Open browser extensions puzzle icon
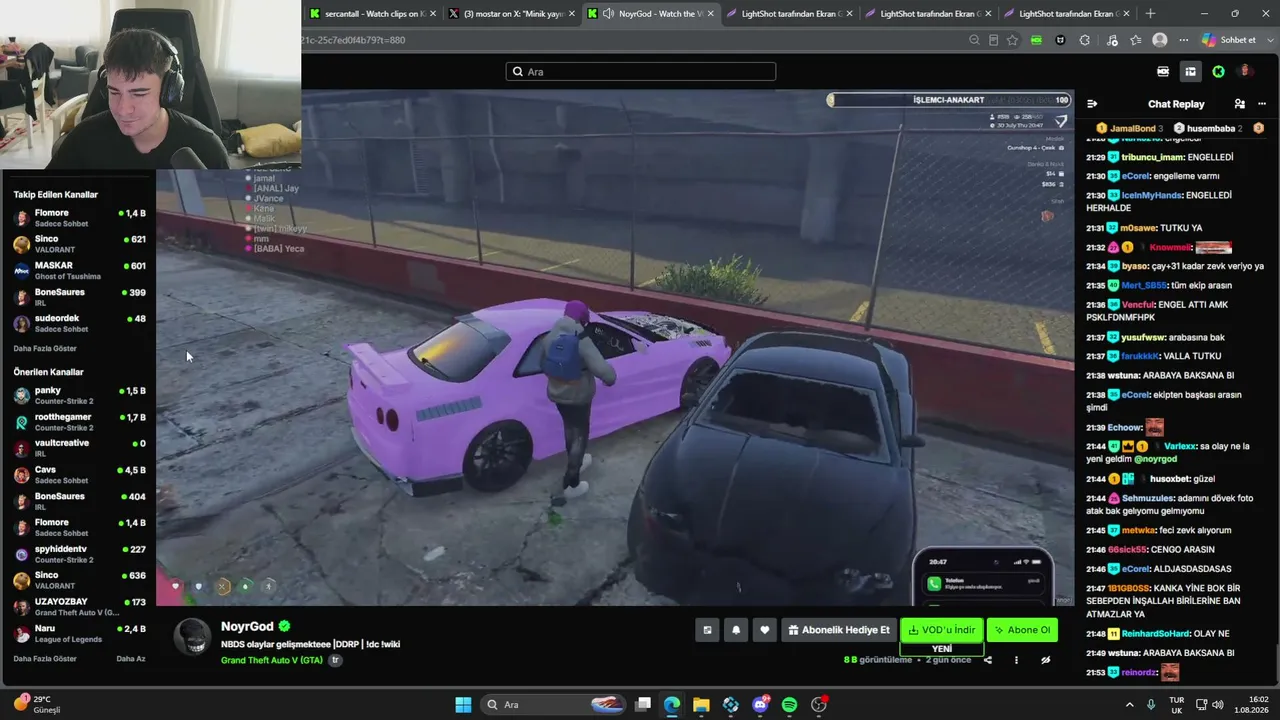Screen dimensions: 1280x720 [1085, 40]
